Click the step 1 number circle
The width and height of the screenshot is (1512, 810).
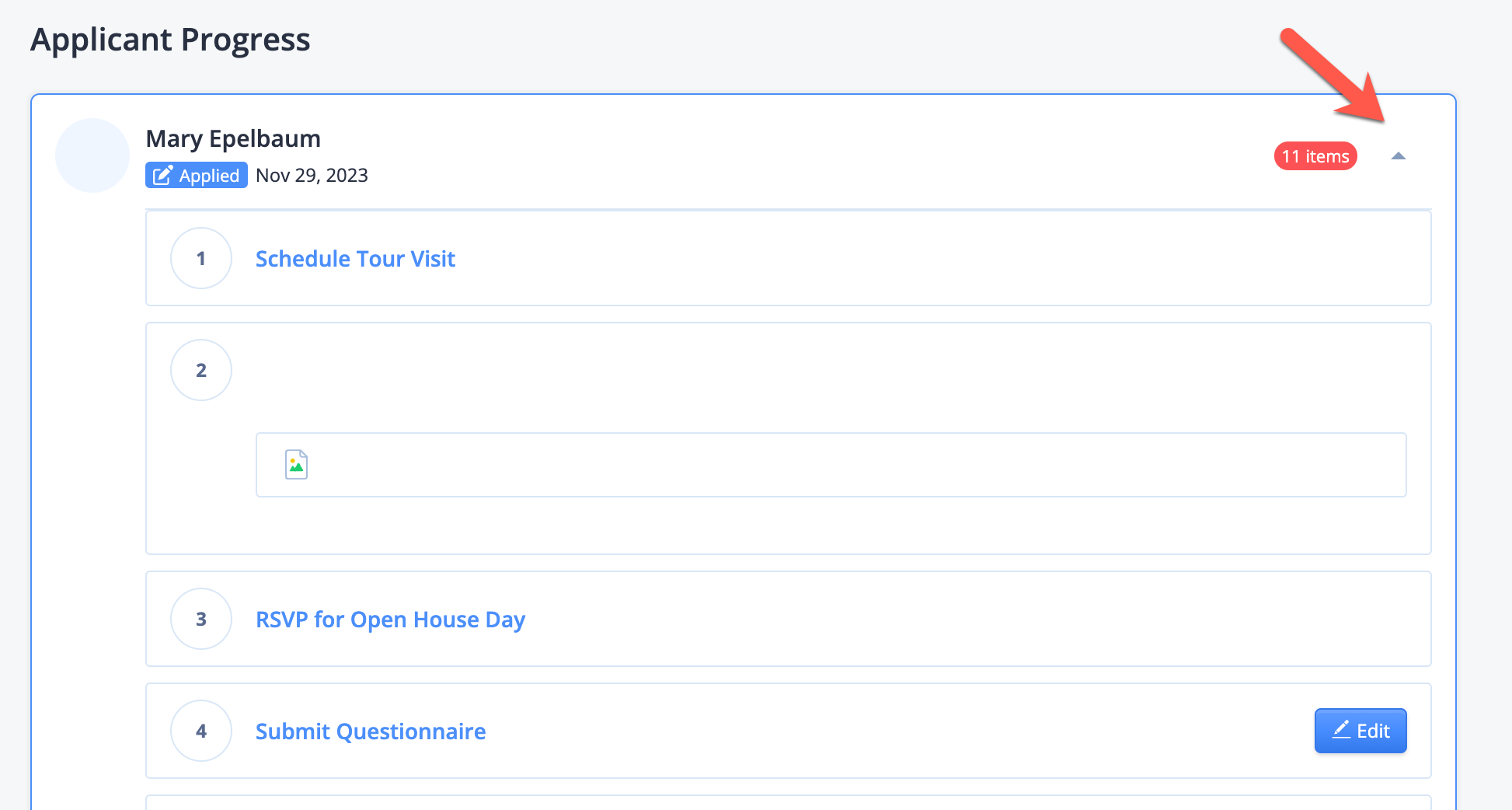201,258
